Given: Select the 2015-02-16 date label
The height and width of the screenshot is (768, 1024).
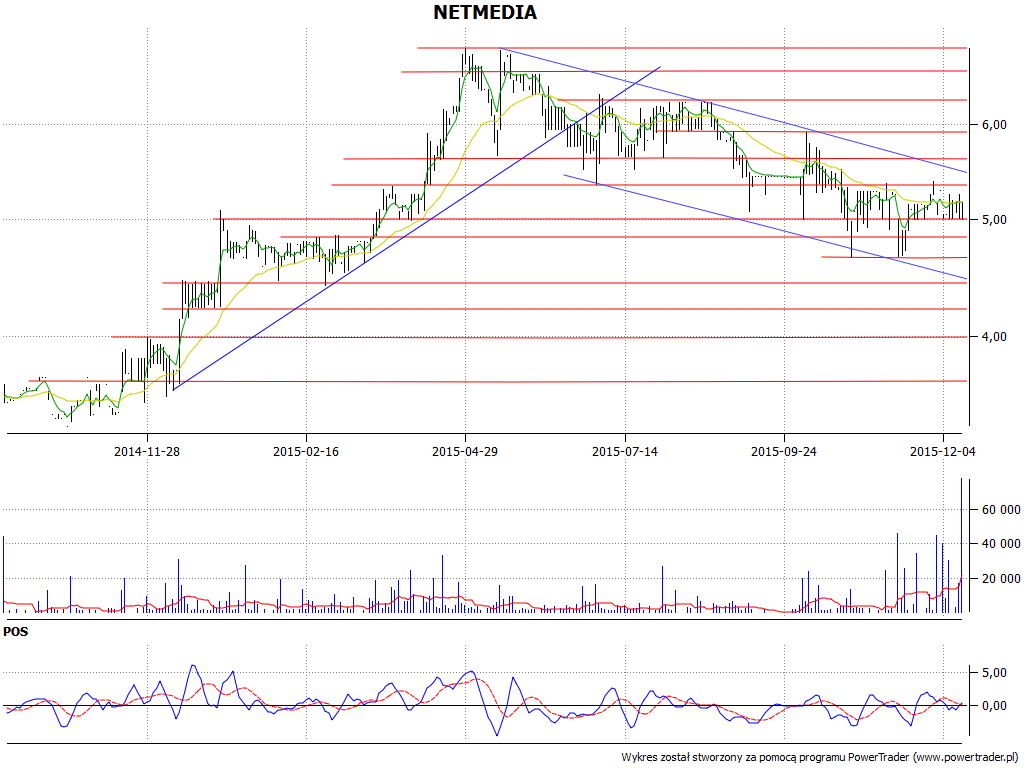Looking at the screenshot, I should [306, 451].
